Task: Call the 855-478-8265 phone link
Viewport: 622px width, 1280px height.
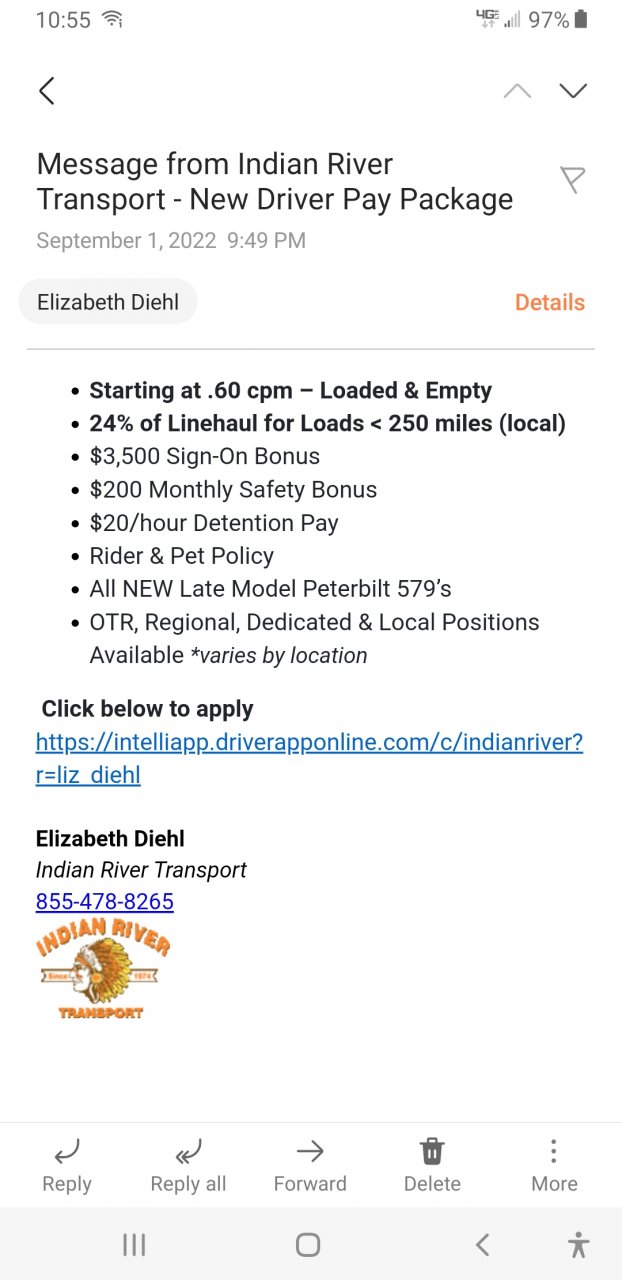Action: [105, 902]
